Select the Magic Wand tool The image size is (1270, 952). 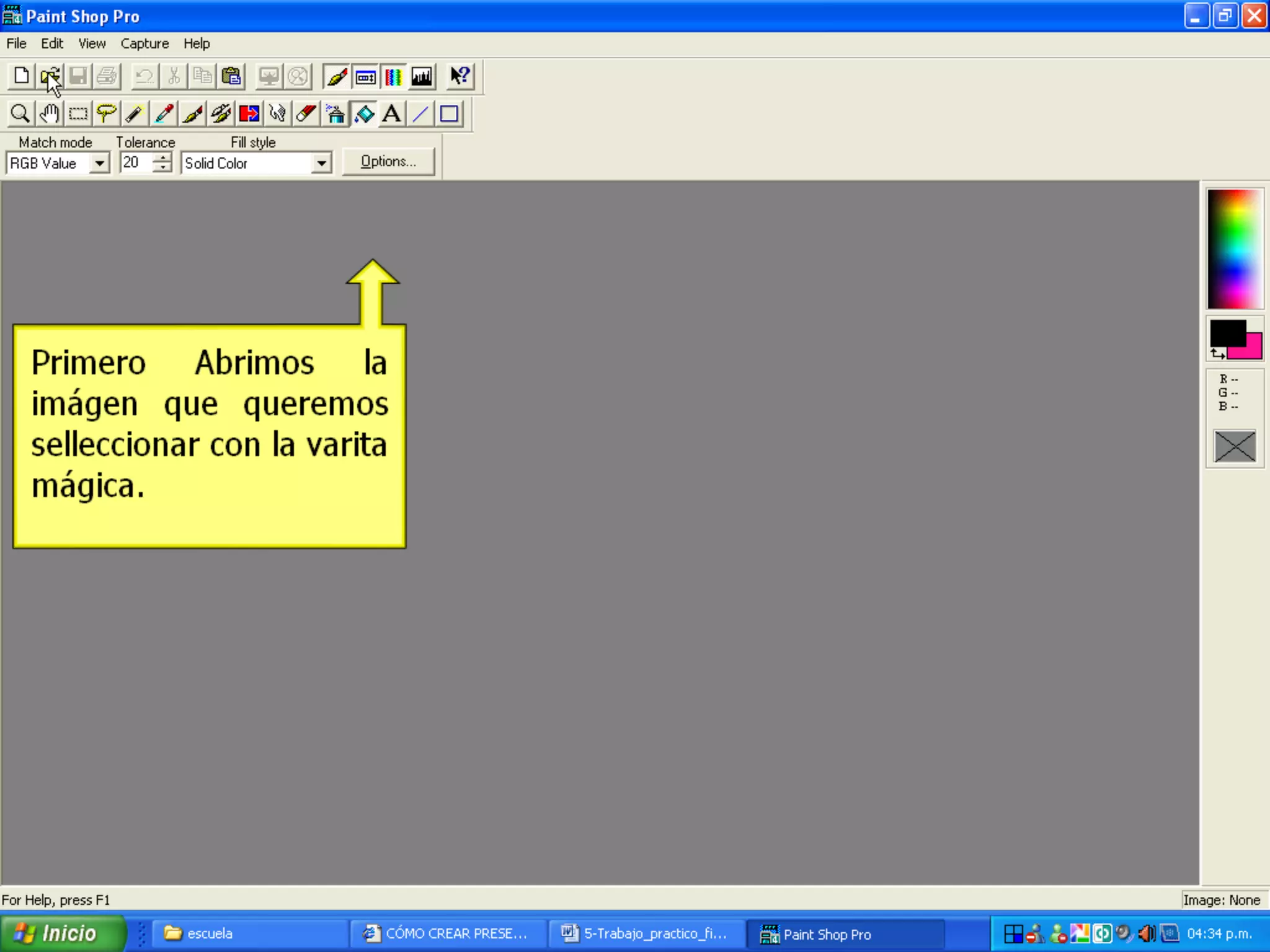point(135,114)
